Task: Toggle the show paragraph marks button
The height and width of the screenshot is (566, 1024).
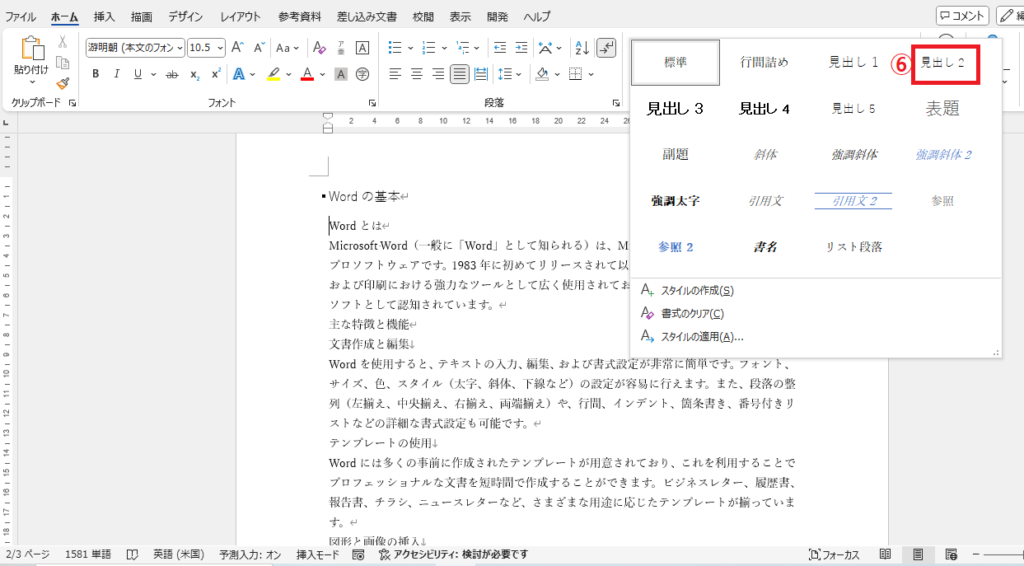Action: [x=606, y=48]
